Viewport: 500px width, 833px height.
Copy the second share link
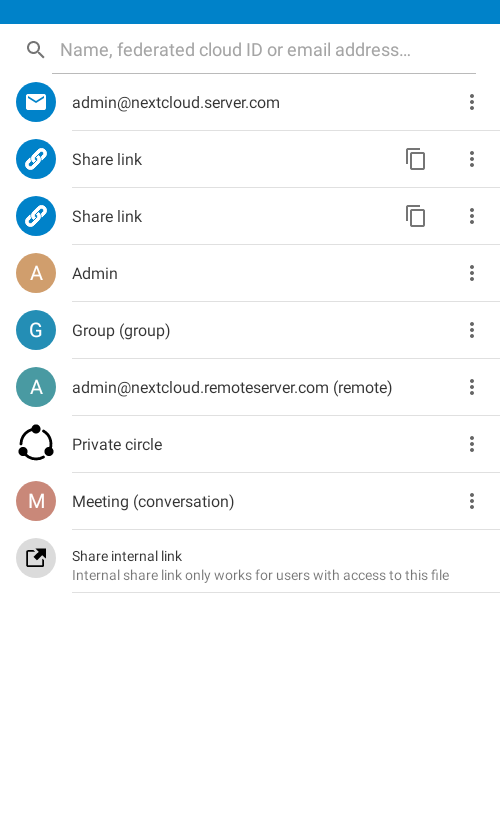(x=416, y=216)
